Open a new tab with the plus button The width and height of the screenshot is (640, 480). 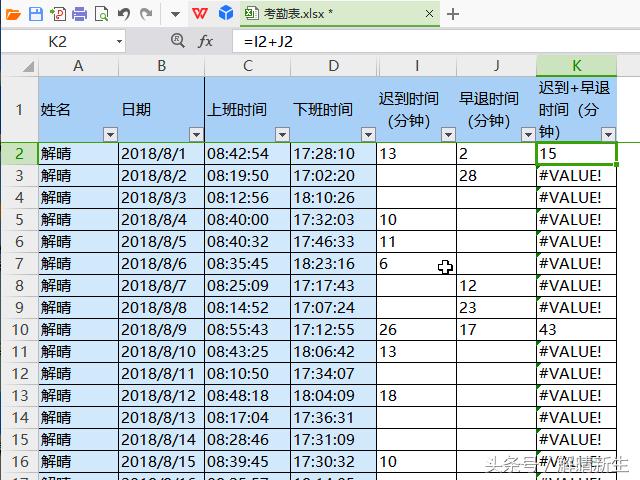pos(453,14)
